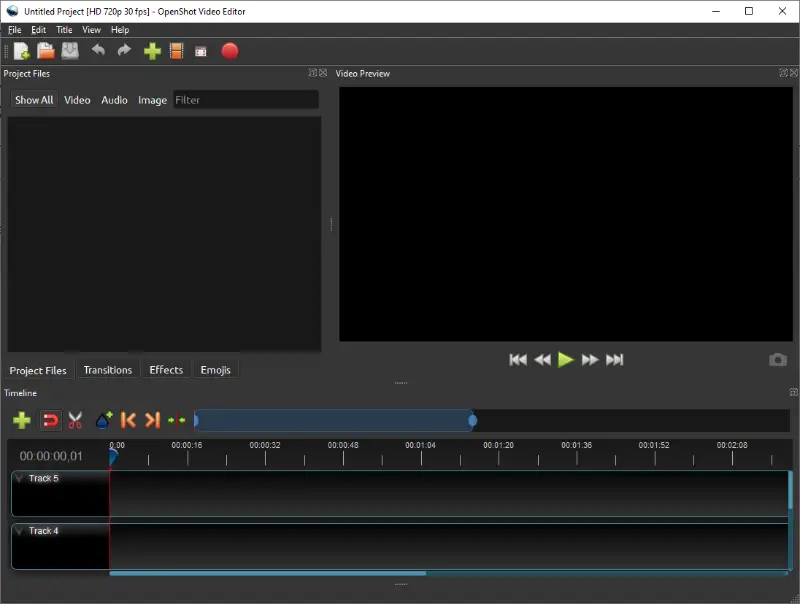Open the View menu
The image size is (800, 604).
click(x=91, y=30)
